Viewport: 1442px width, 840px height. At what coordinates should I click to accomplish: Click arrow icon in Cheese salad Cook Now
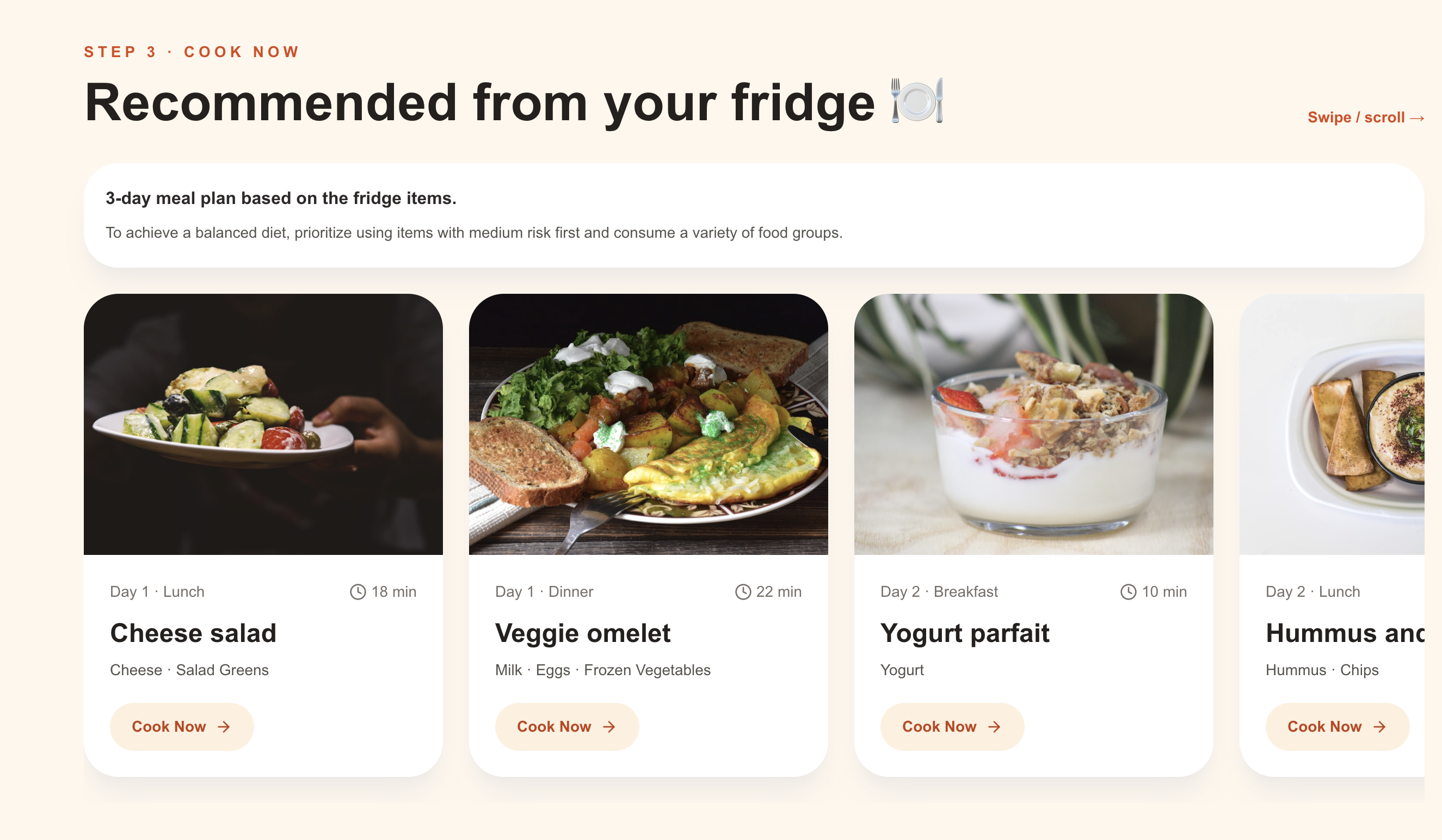pos(224,727)
